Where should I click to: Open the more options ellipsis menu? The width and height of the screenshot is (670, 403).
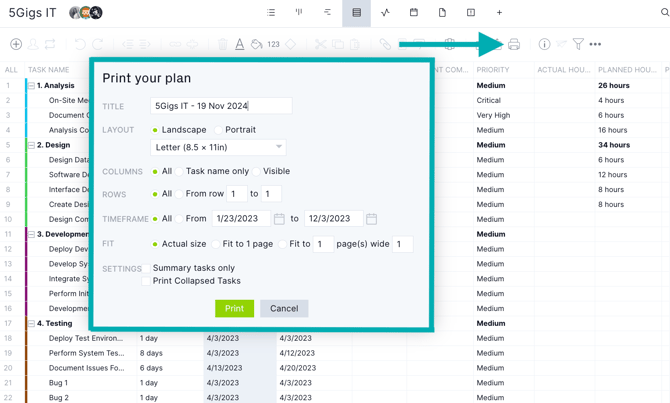click(x=595, y=44)
